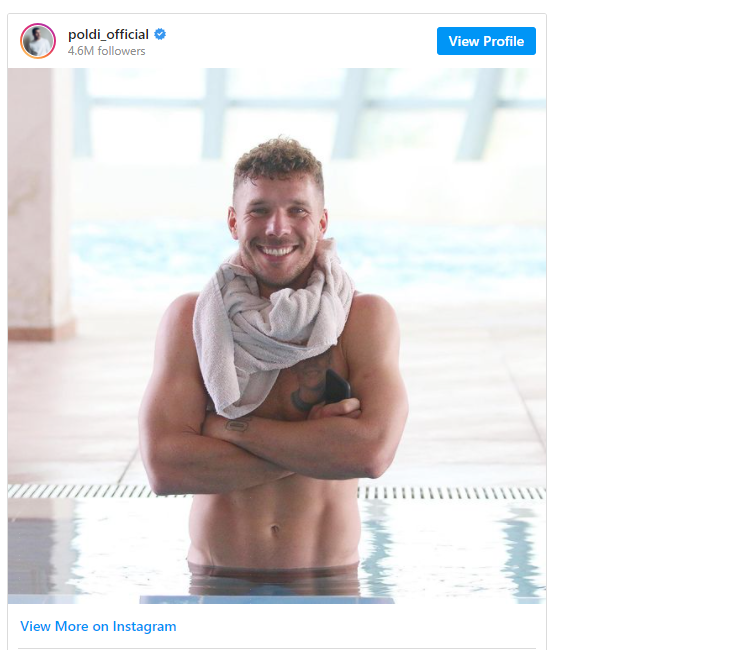Click the forearm tattoo in the photo
This screenshot has width=746, height=650.
(237, 424)
